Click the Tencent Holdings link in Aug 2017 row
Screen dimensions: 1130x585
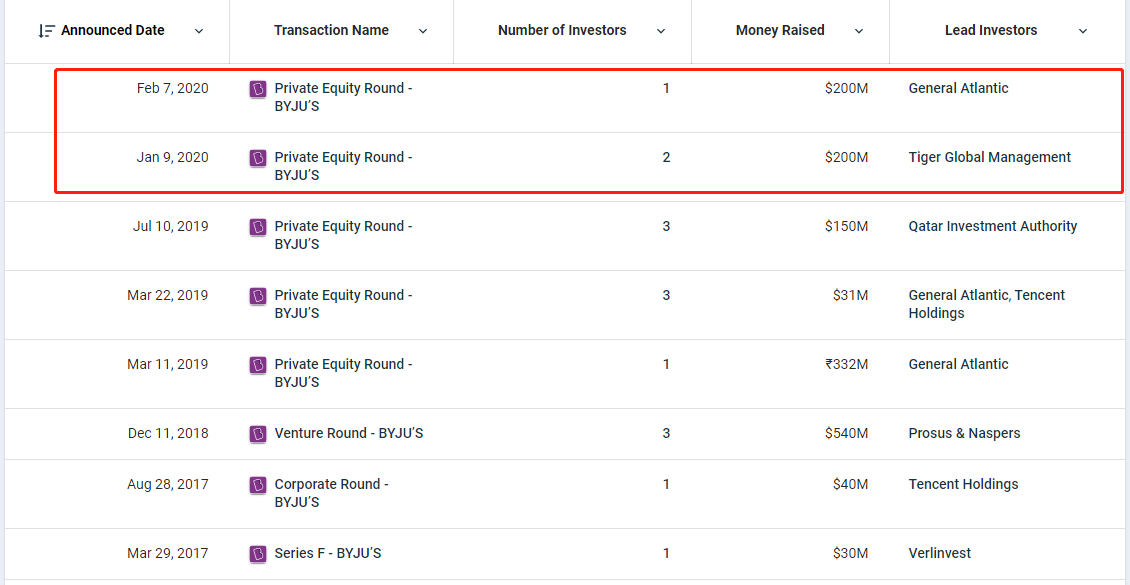tap(963, 484)
